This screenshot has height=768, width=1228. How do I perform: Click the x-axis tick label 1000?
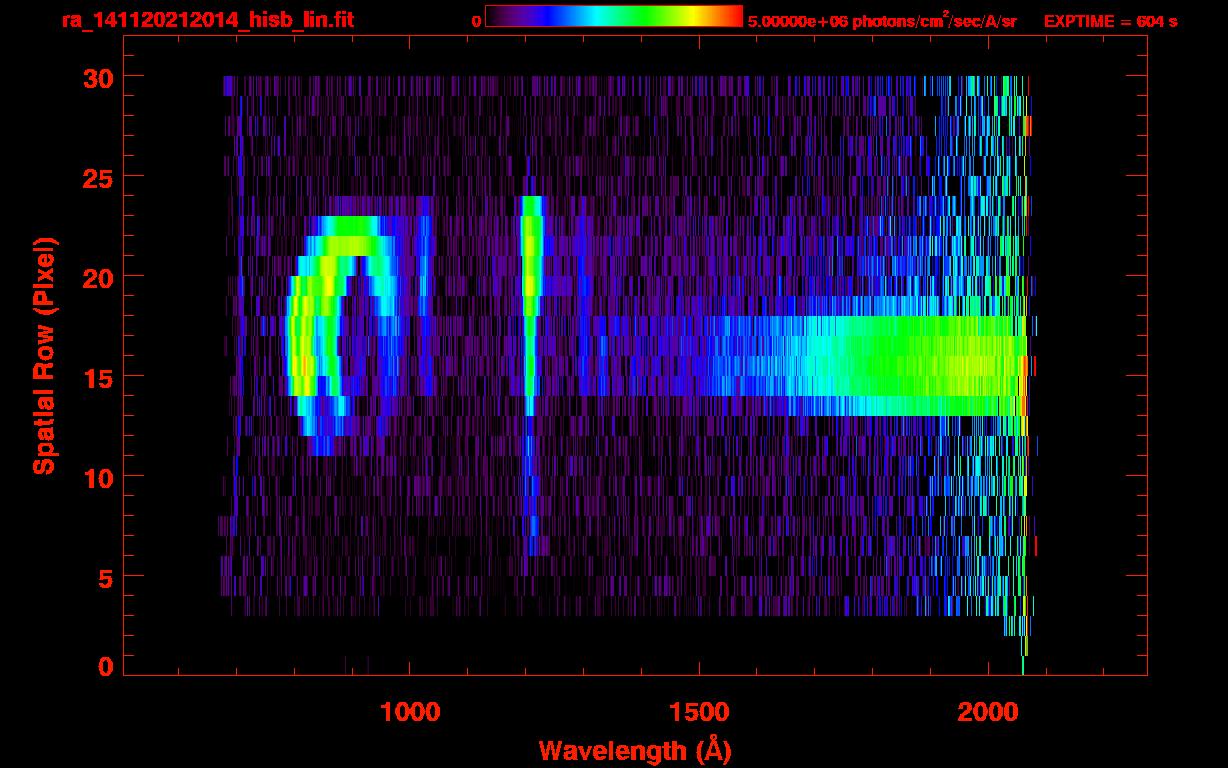click(x=410, y=711)
